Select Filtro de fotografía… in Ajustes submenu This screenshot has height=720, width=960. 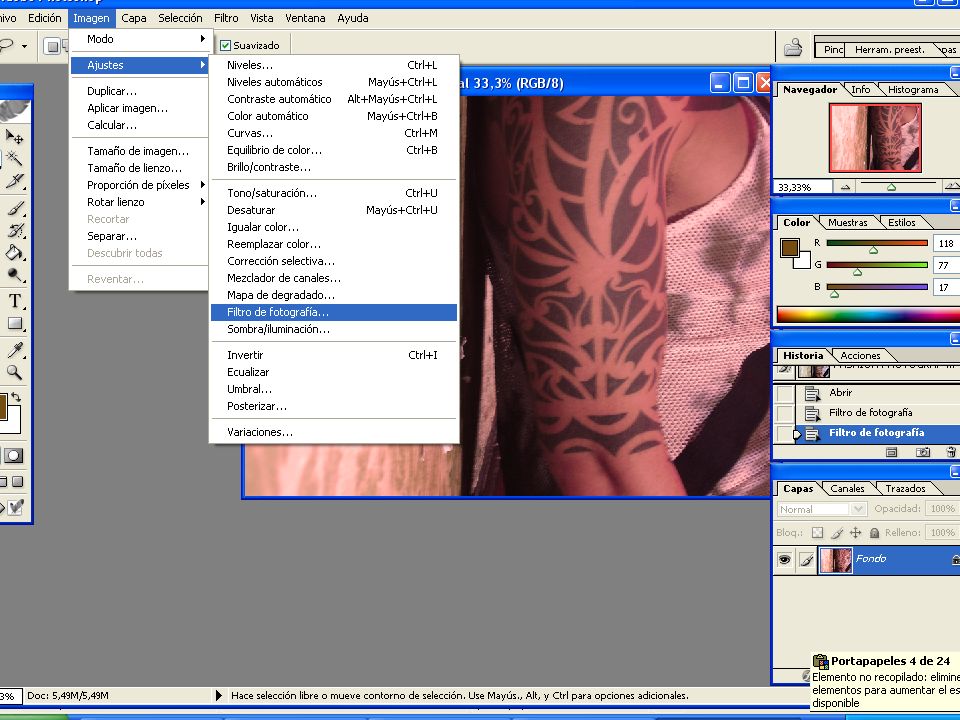coord(334,312)
